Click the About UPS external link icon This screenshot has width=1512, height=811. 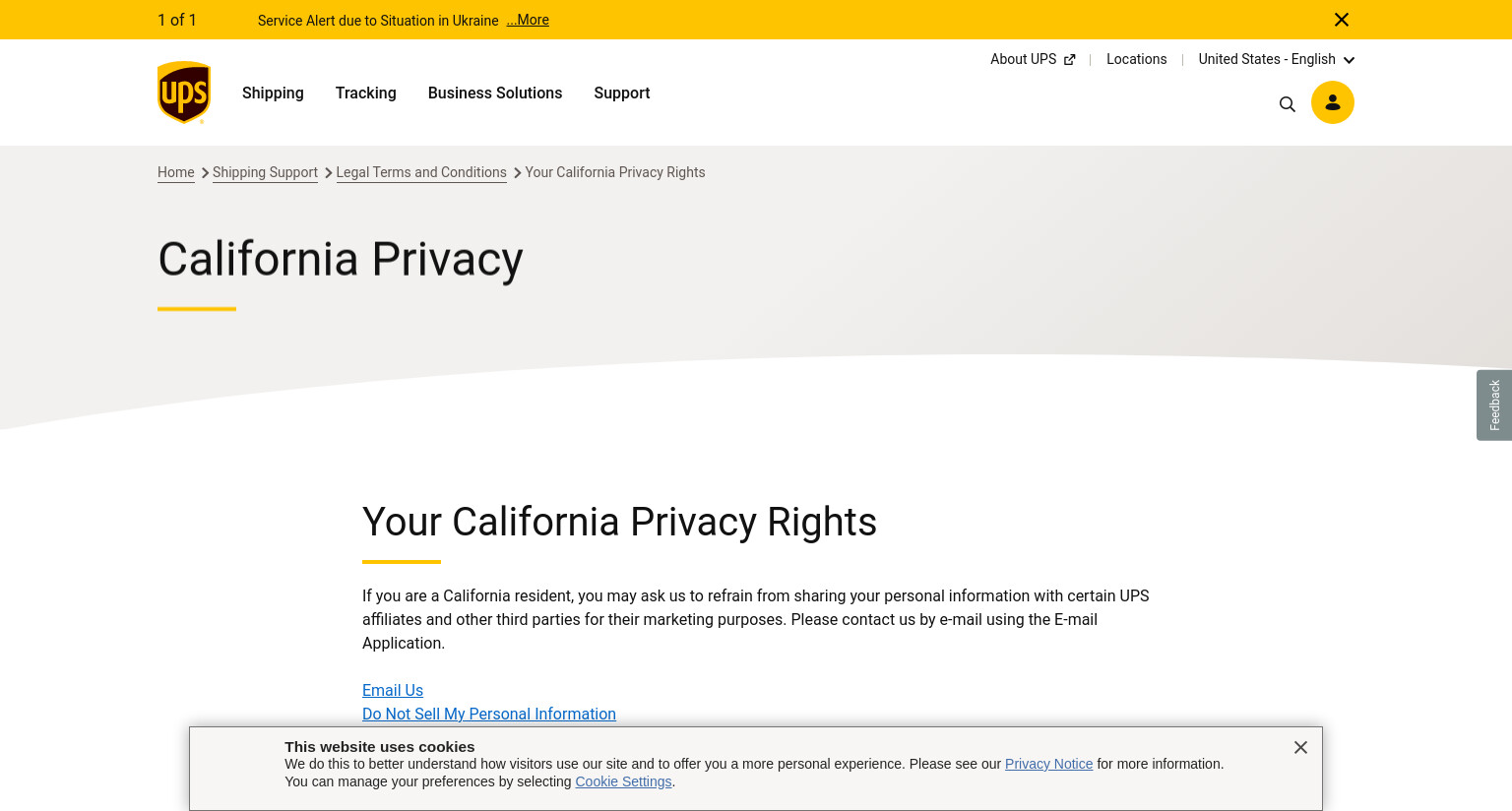[1070, 60]
